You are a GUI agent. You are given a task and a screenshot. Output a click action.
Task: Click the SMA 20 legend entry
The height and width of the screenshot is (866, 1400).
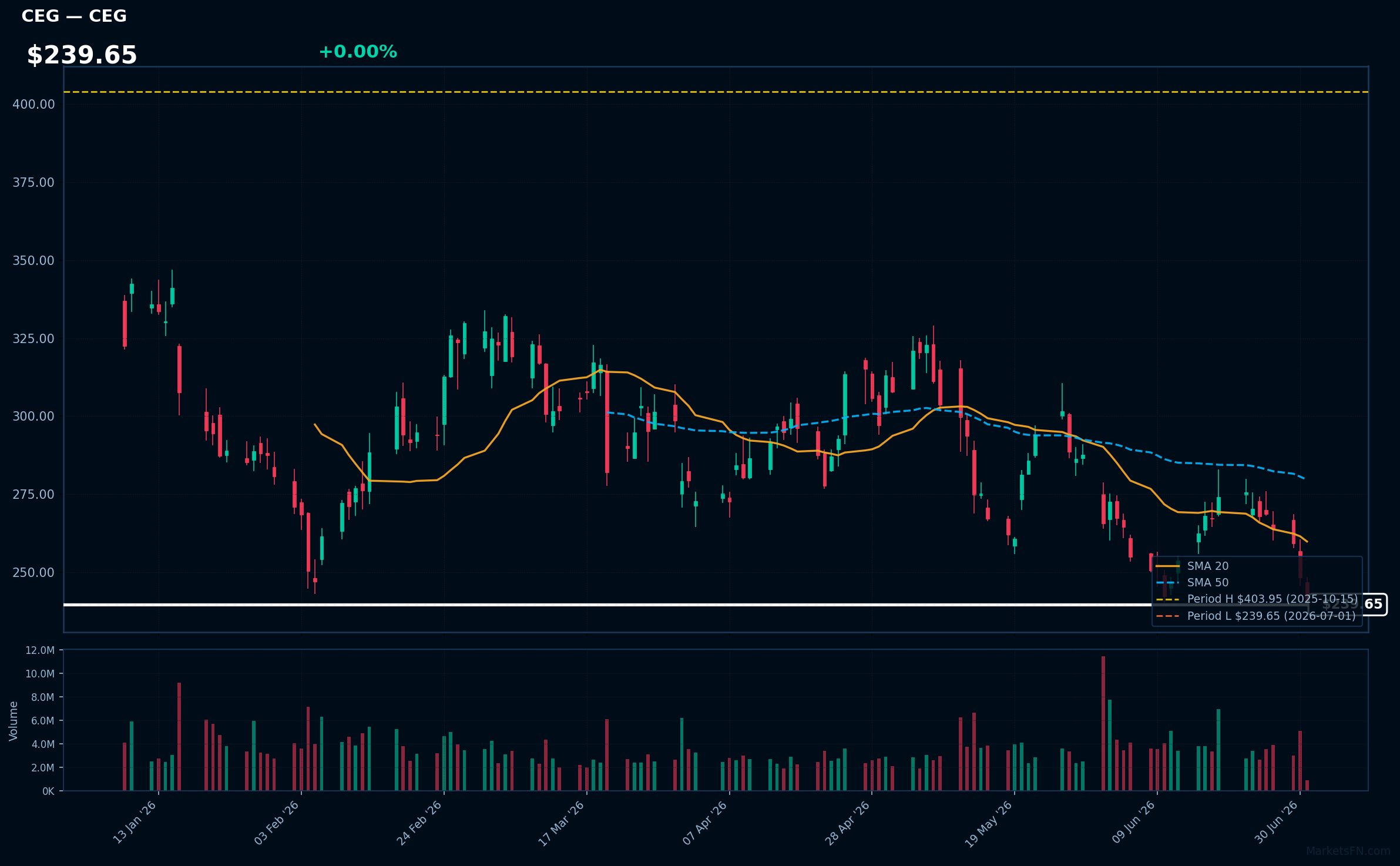[x=1207, y=566]
